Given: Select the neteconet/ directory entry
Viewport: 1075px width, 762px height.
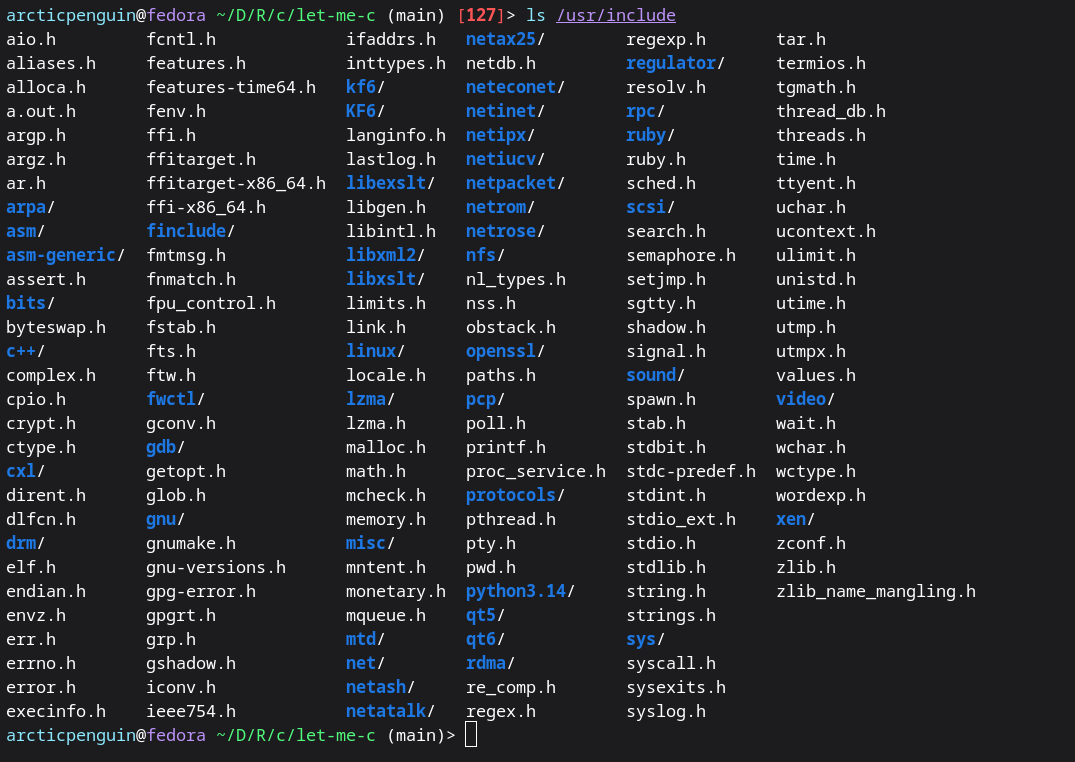Looking at the screenshot, I should point(515,87).
